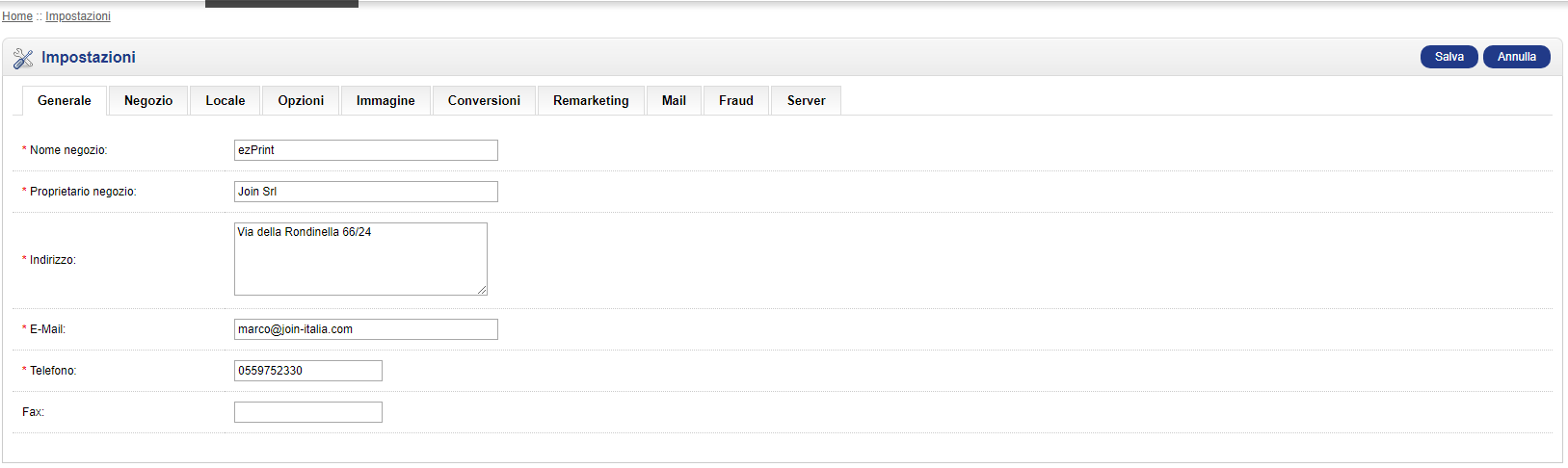Click the Annulla button
The width and height of the screenshot is (1568, 468).
coord(1516,57)
